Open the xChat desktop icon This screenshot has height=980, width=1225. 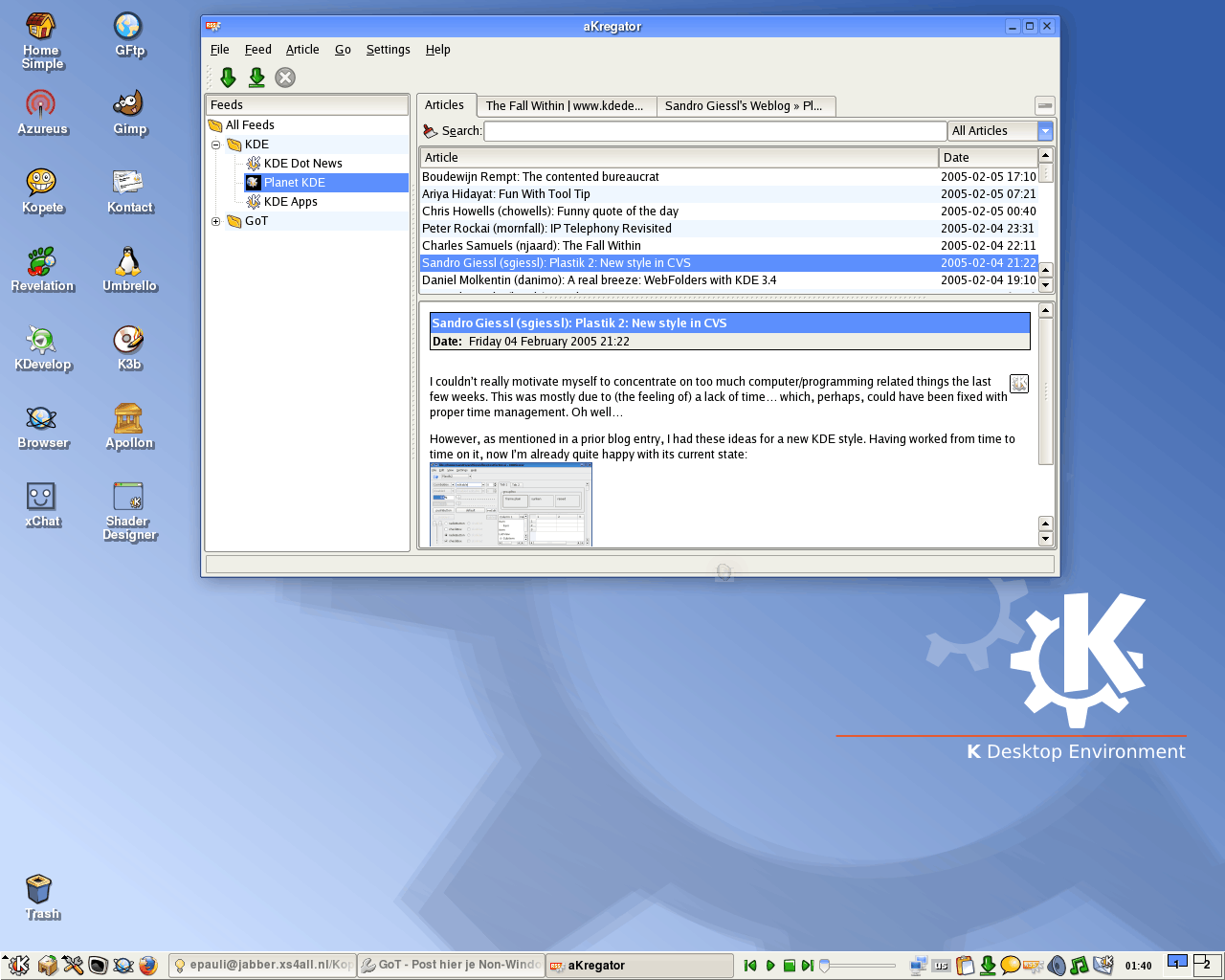pyautogui.click(x=42, y=505)
